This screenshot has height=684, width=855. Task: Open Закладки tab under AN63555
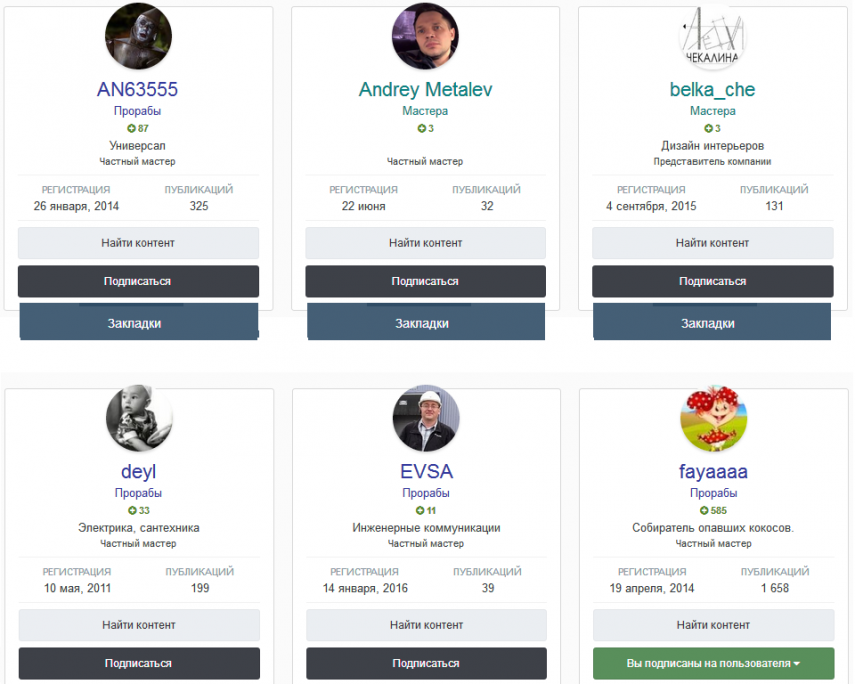pos(138,323)
